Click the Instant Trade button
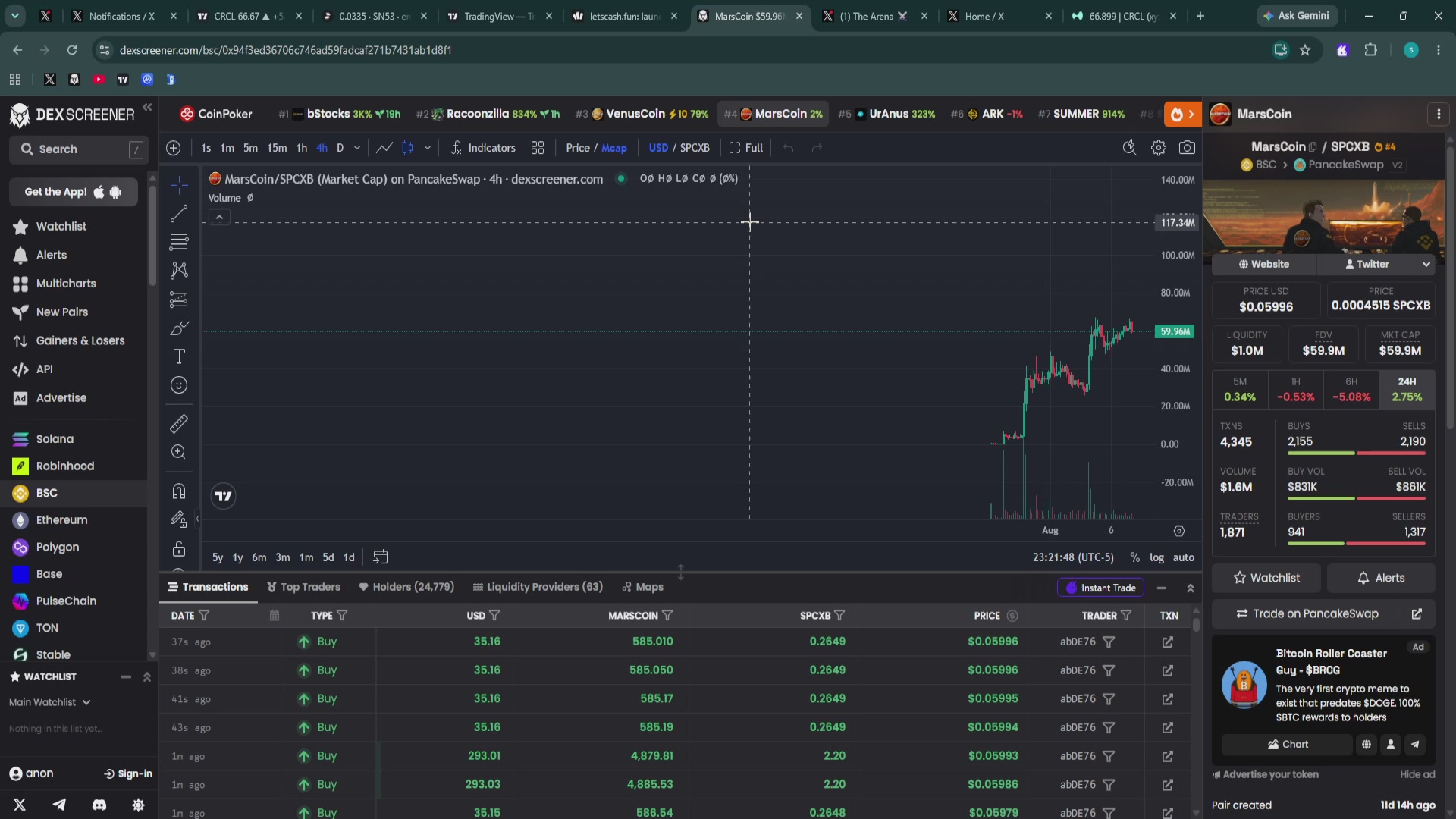1456x819 pixels. point(1101,588)
